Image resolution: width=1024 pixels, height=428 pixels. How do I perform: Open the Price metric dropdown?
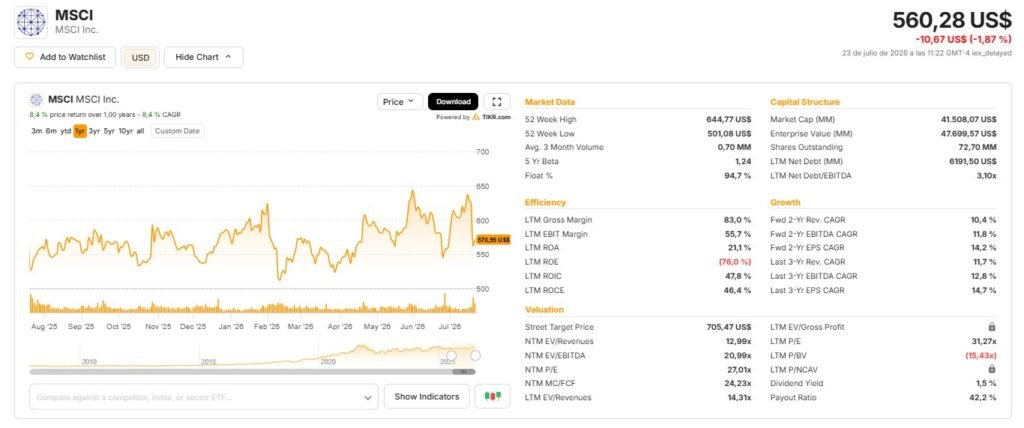click(400, 101)
